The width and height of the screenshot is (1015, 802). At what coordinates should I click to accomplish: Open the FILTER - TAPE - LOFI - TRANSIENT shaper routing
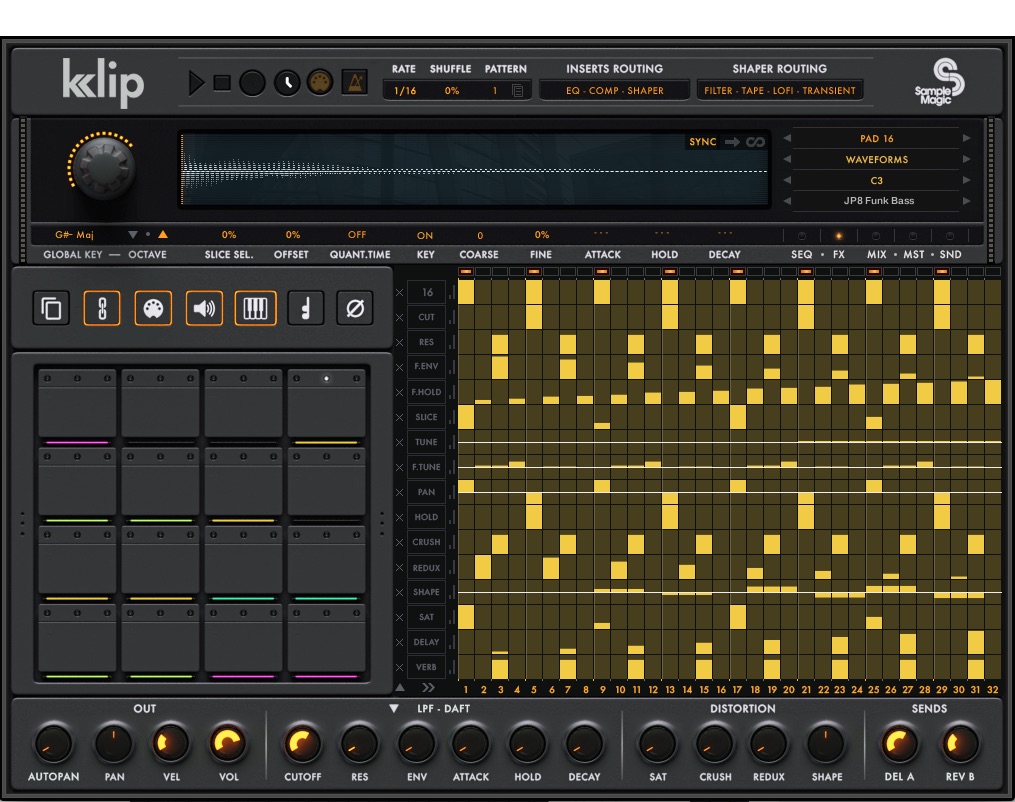click(x=780, y=91)
